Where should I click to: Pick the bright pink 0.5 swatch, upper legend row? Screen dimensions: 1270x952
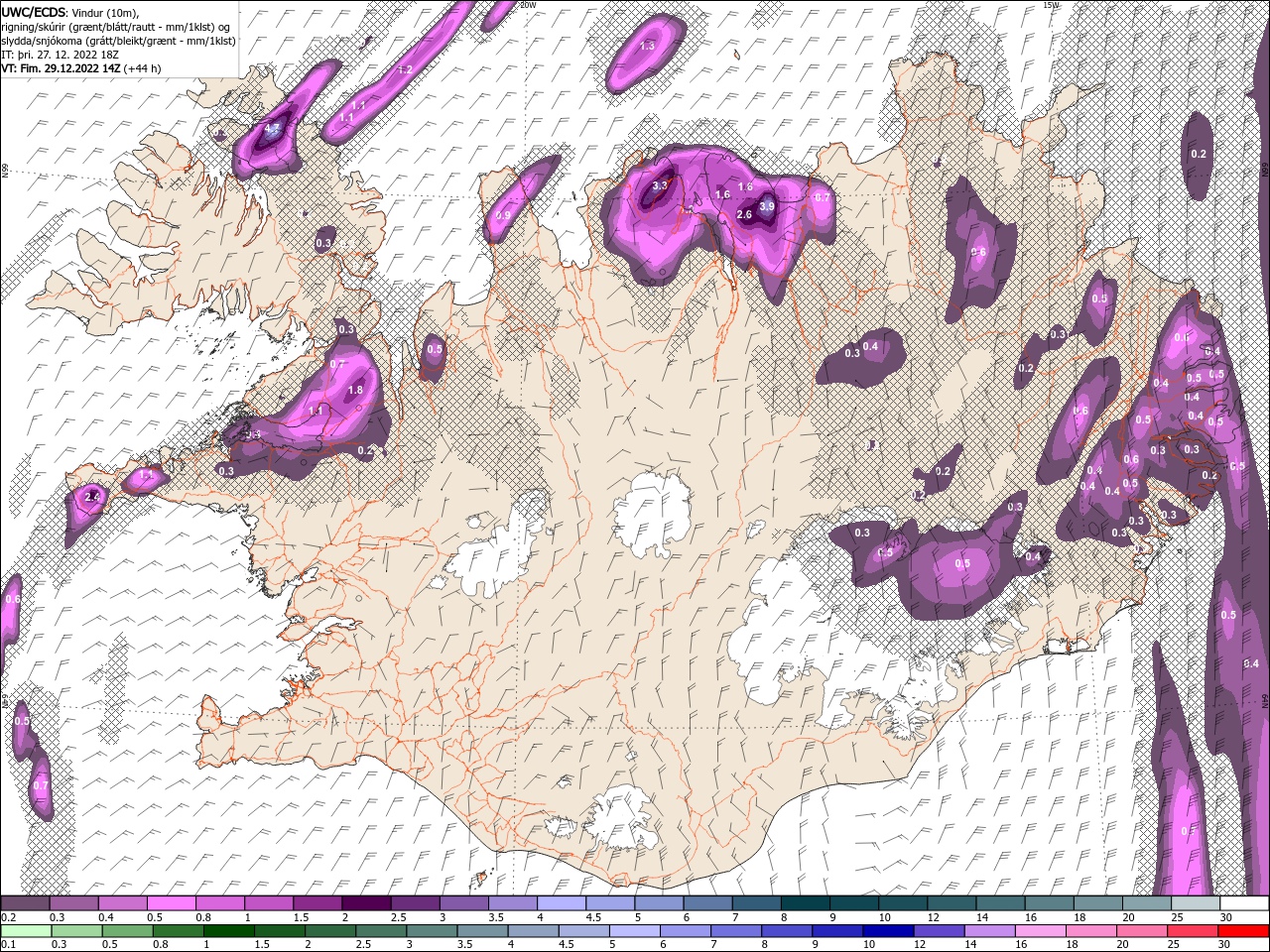pos(171,903)
